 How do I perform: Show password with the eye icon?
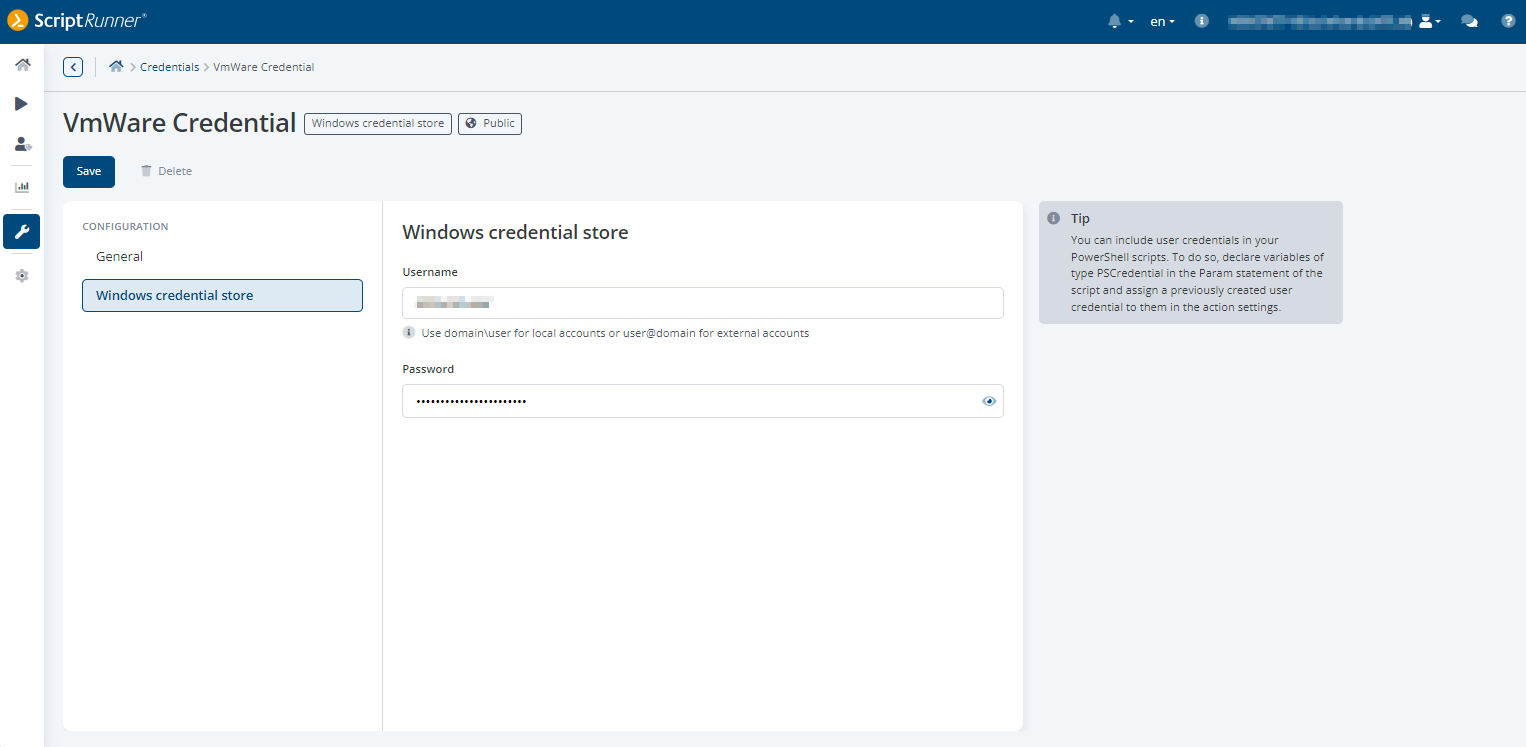tap(989, 401)
